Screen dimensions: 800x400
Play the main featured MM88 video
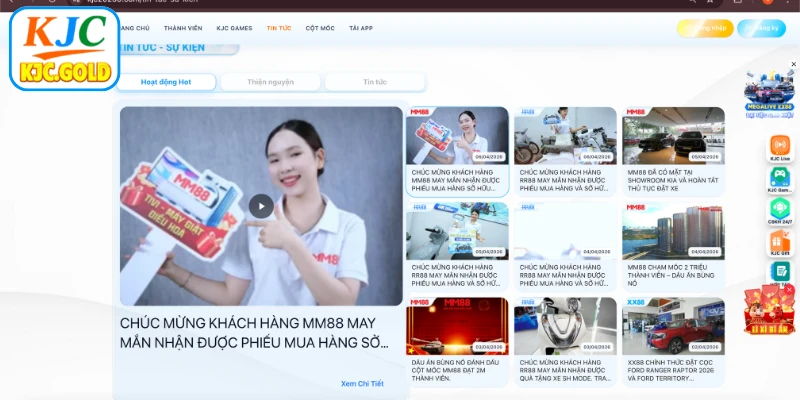261,206
